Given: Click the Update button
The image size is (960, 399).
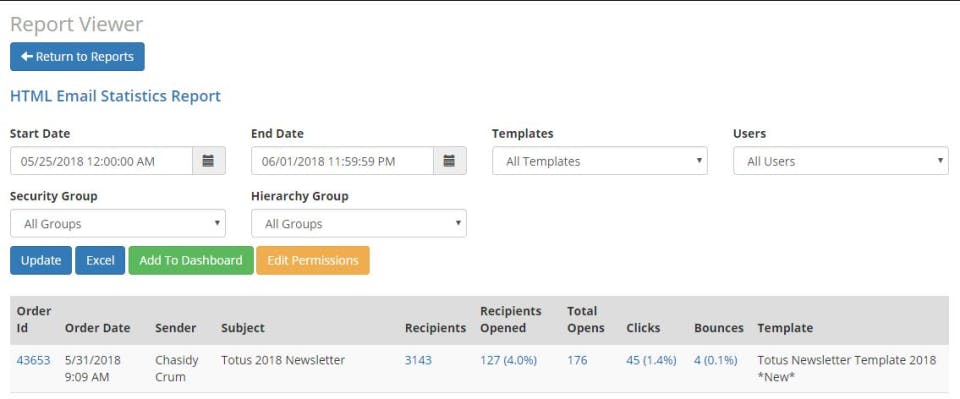Looking at the screenshot, I should click(41, 260).
